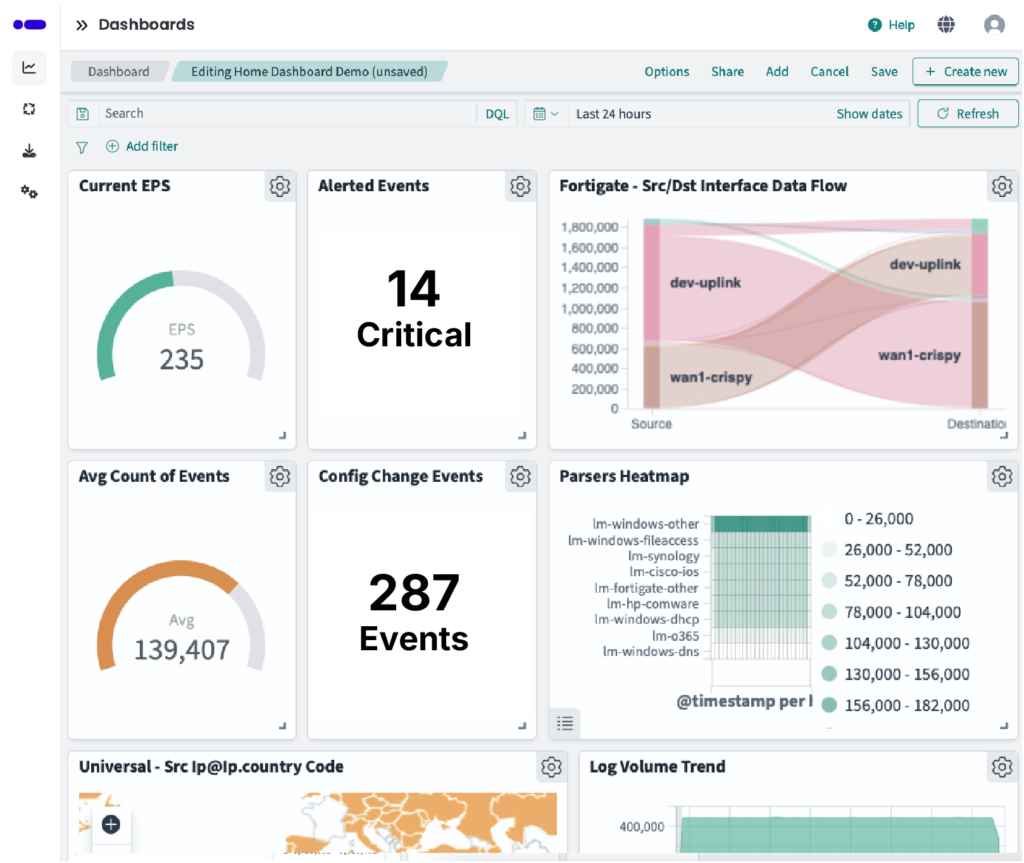Open the visualizations chart icon in sidebar
Screen dimensions: 1024x863
[29, 67]
